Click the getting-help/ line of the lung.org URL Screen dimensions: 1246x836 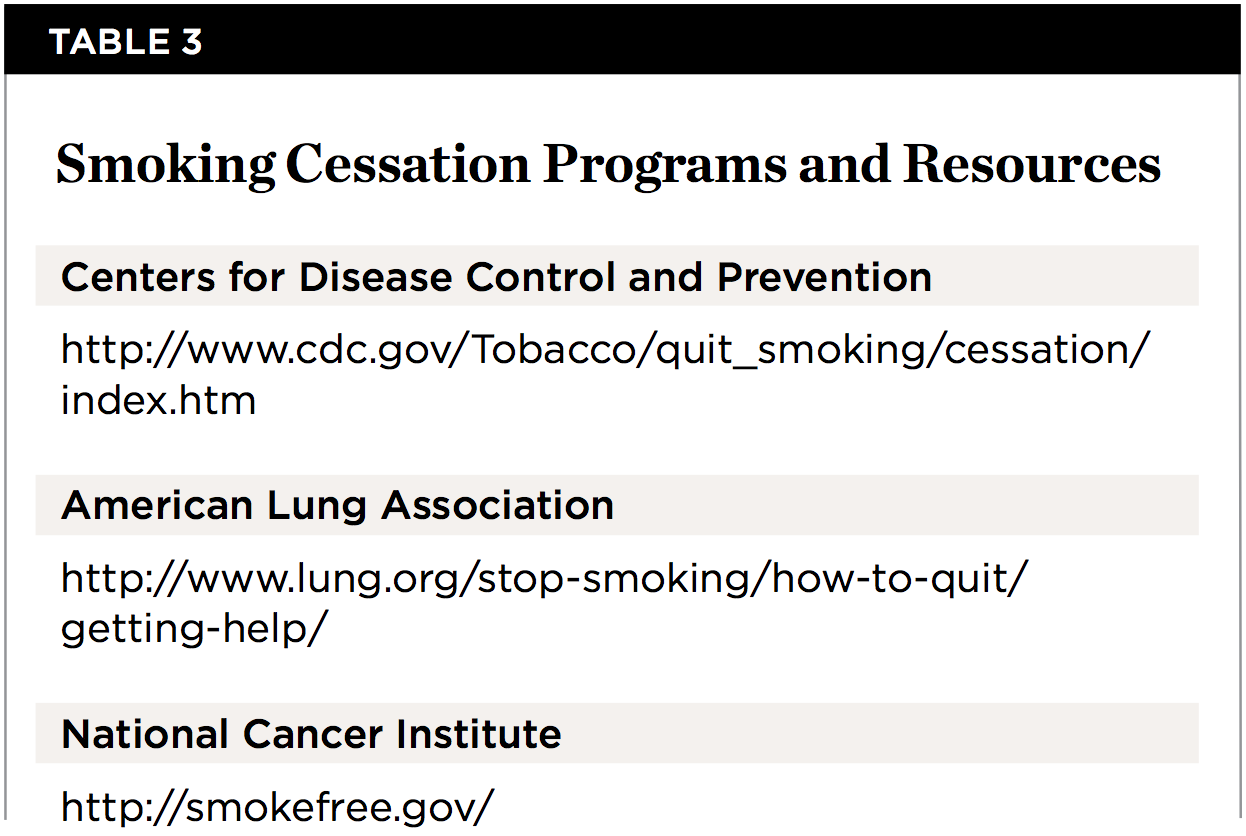[194, 629]
